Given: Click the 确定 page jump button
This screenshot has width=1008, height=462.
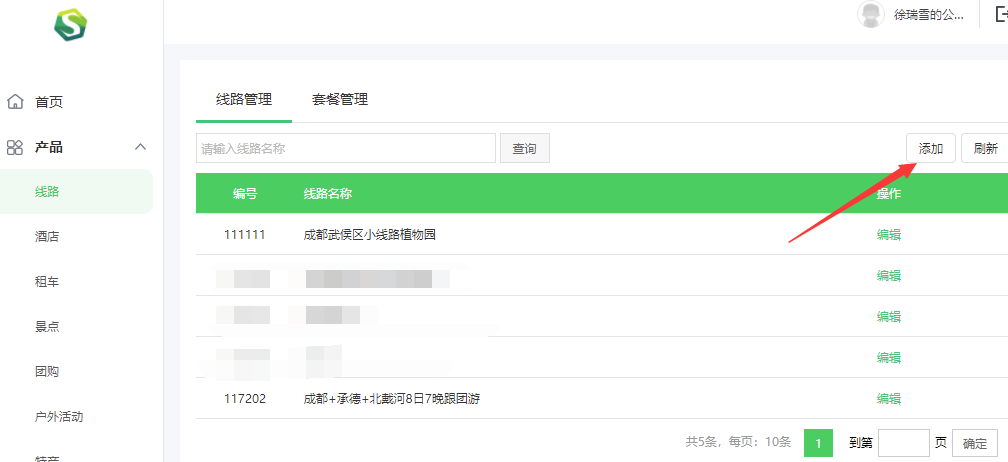Looking at the screenshot, I should pyautogui.click(x=974, y=444).
